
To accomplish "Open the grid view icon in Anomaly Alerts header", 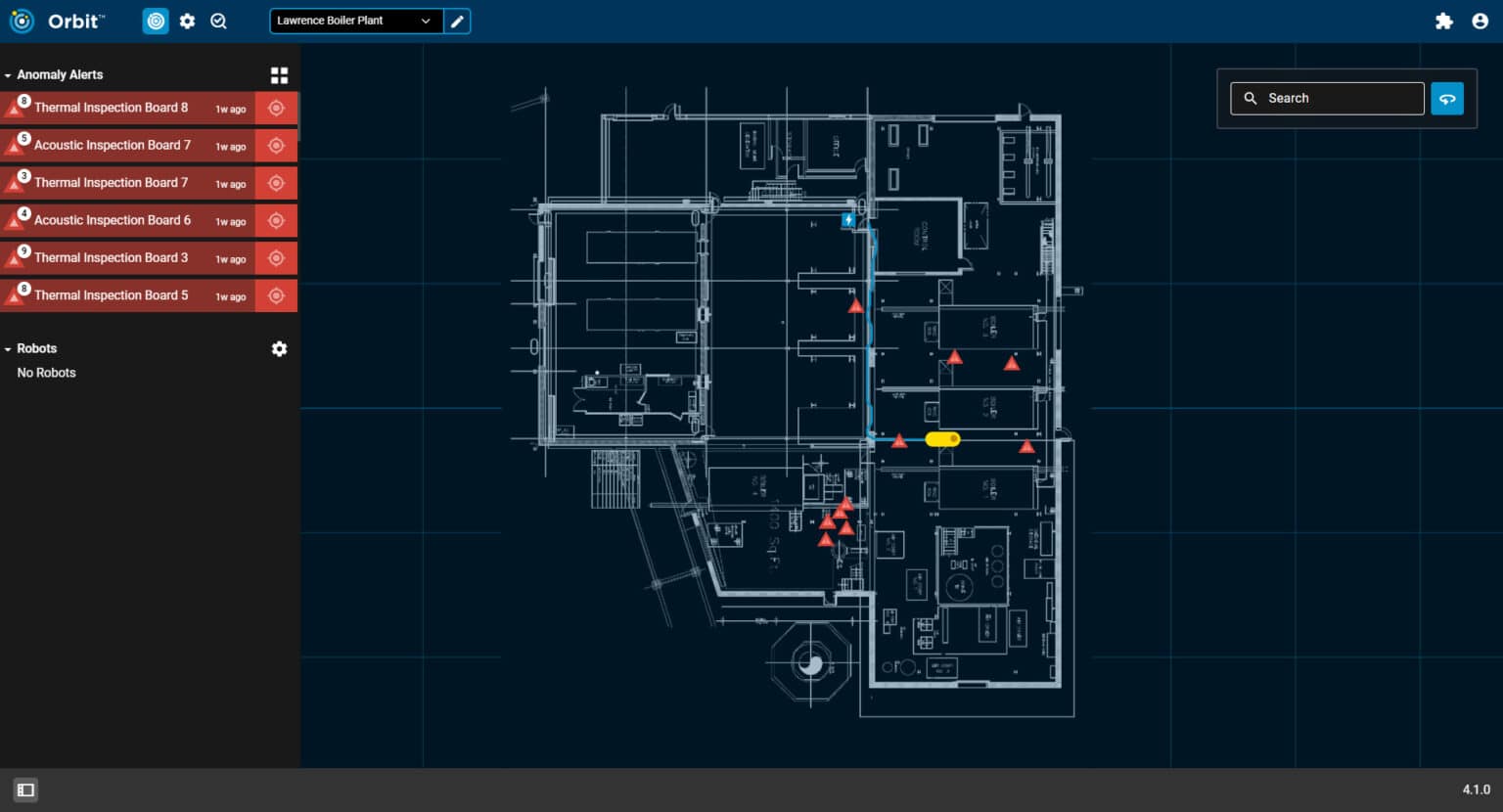I will pyautogui.click(x=280, y=74).
